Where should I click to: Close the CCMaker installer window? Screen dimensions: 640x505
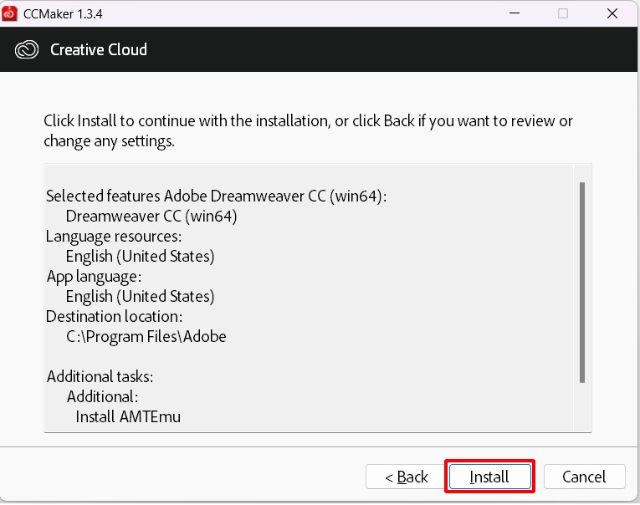pos(612,13)
